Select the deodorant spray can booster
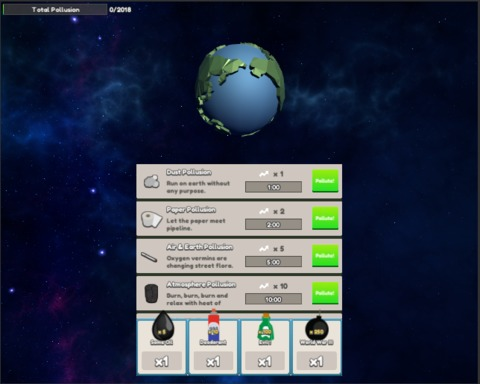This screenshot has height=384, width=480. coord(213,325)
